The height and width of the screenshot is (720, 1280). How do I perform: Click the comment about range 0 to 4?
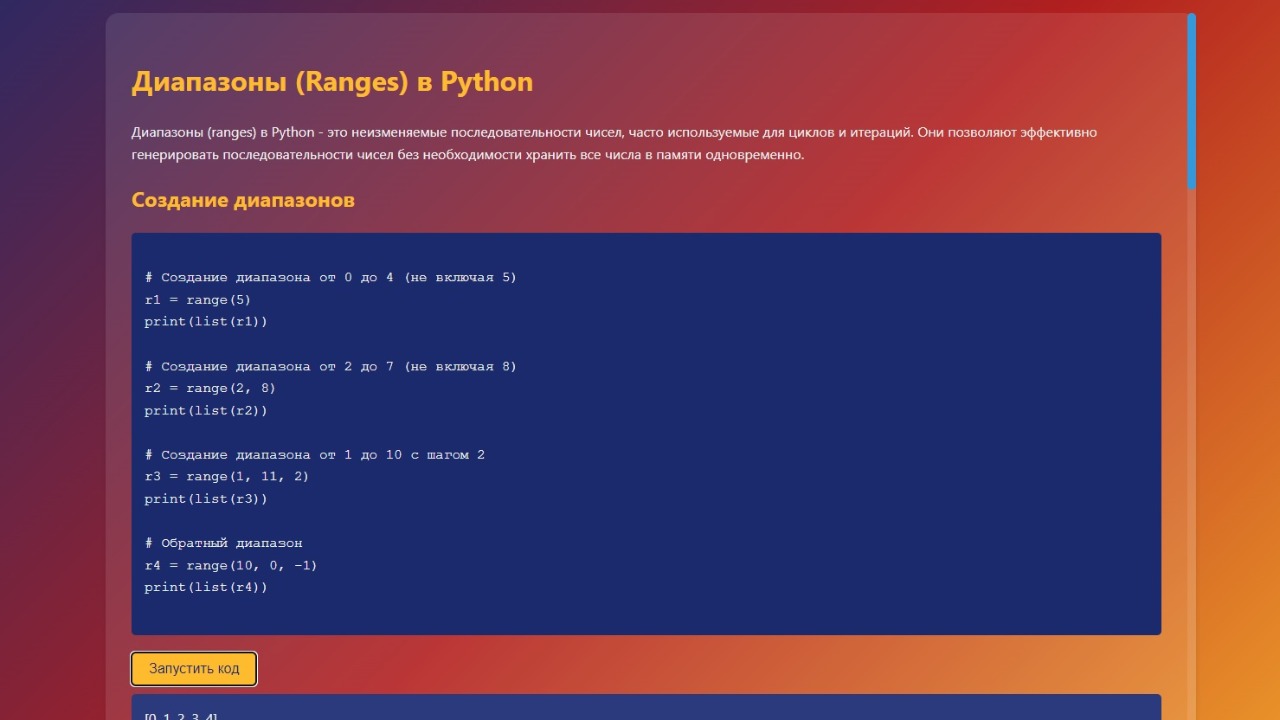pyautogui.click(x=331, y=277)
